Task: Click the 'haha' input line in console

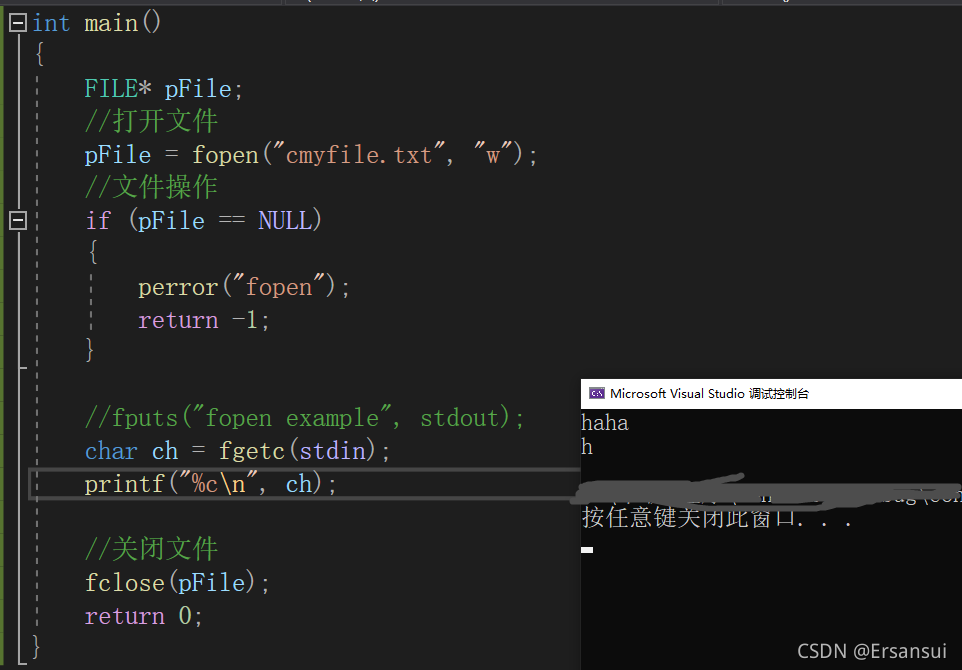Action: tap(605, 423)
